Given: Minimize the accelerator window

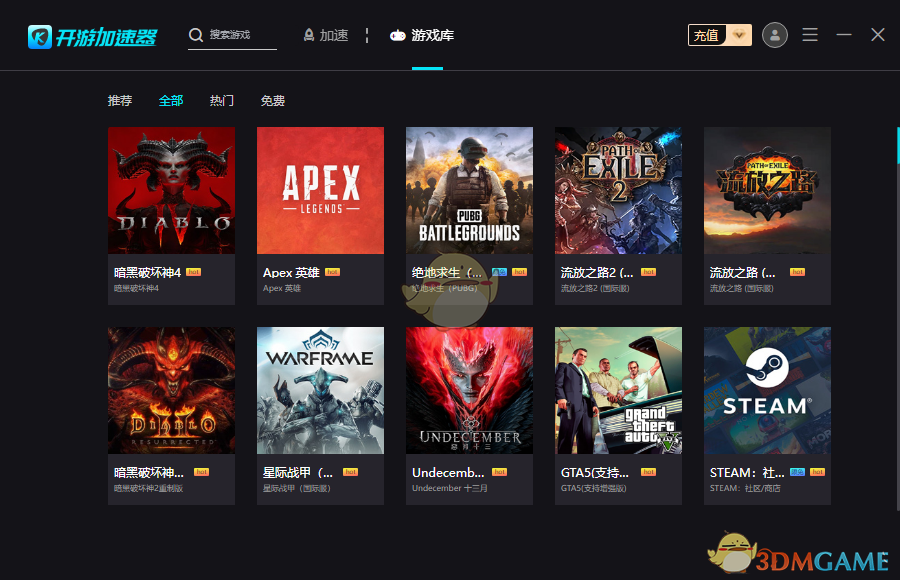Looking at the screenshot, I should (844, 35).
